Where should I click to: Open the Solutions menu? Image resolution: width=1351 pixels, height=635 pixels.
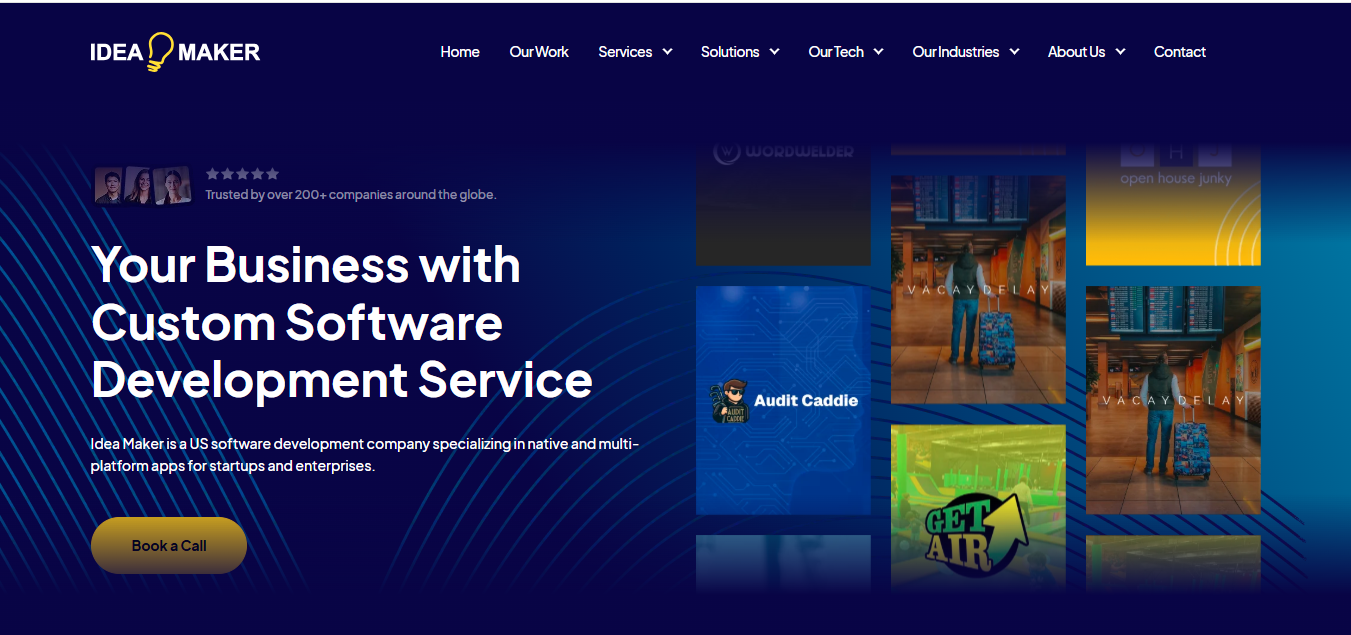coord(730,52)
